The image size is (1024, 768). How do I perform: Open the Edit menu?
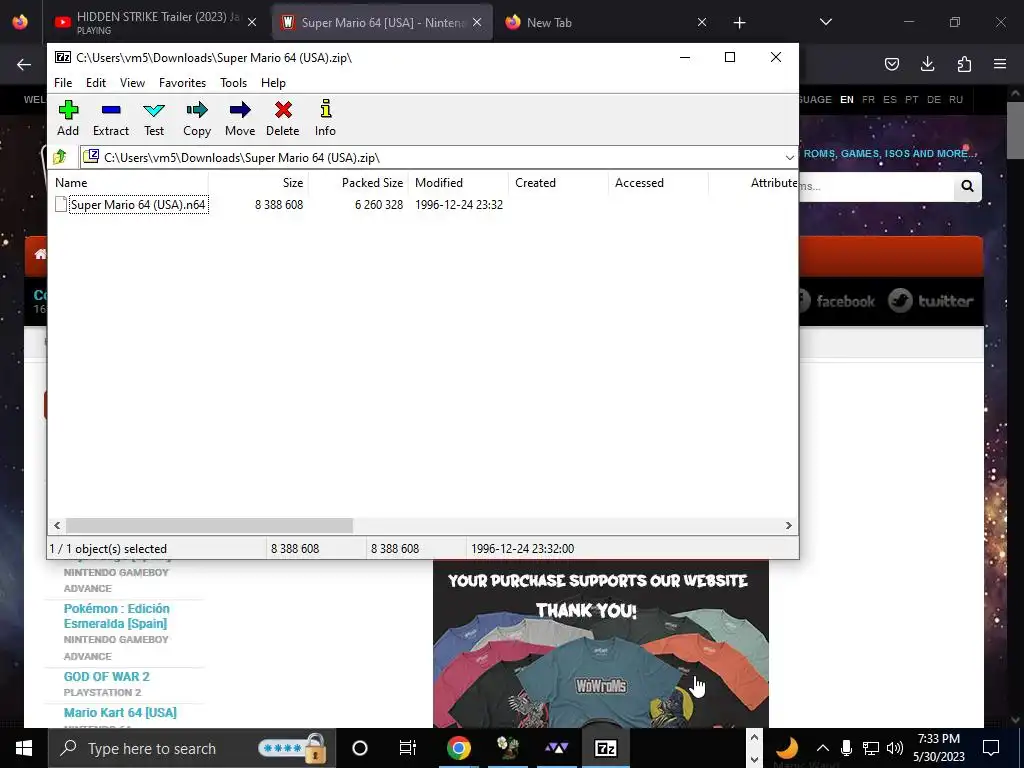[x=96, y=83]
